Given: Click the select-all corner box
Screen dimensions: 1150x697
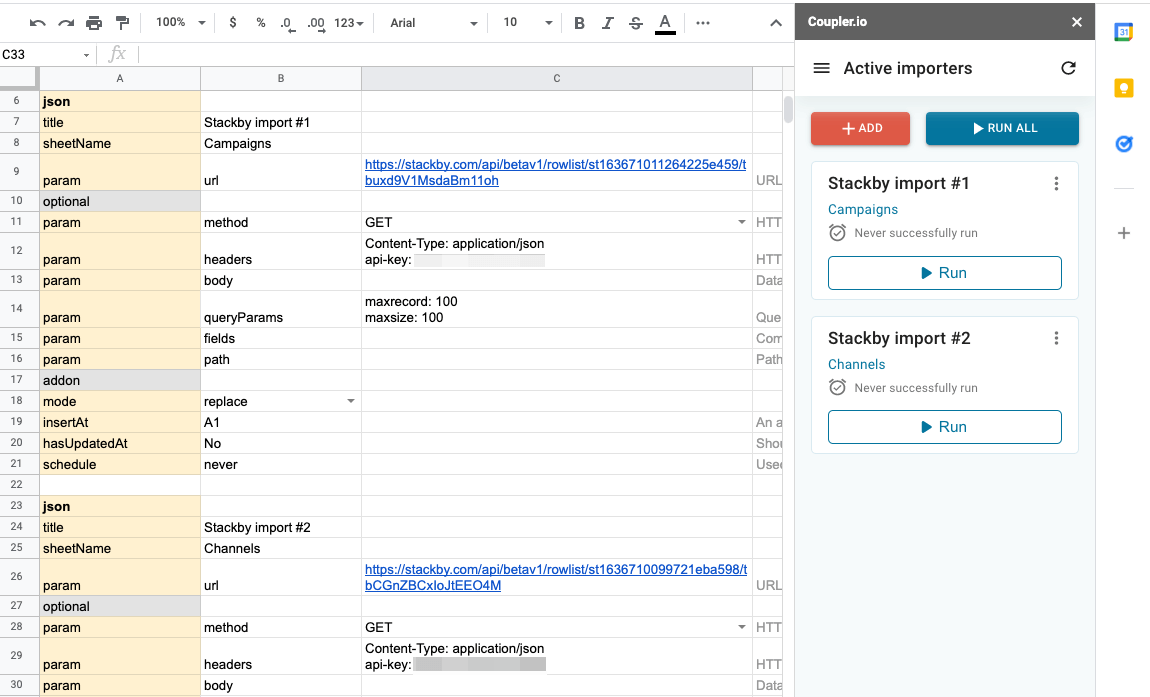Looking at the screenshot, I should (18, 78).
